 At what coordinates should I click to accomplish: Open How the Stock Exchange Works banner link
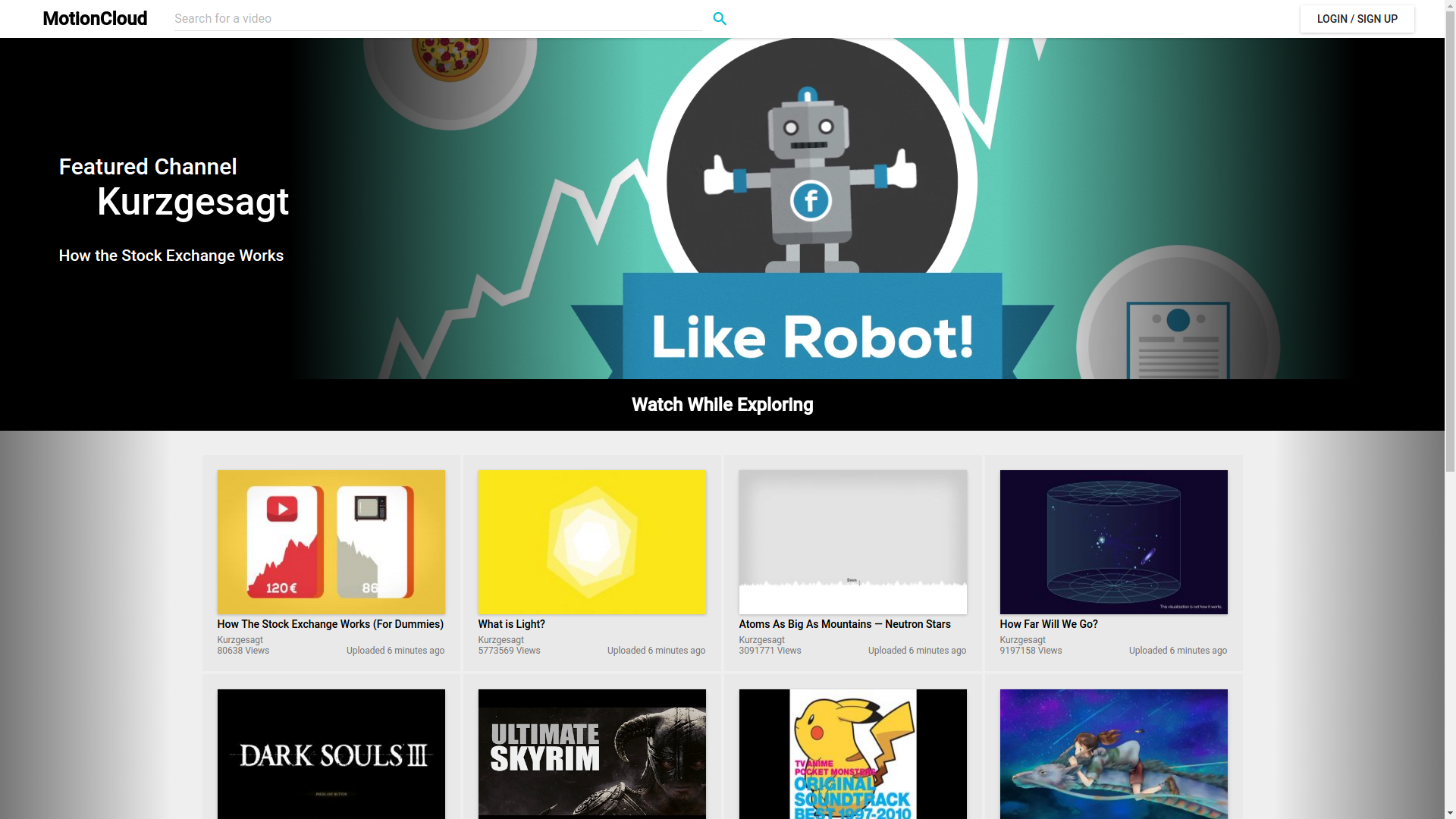(171, 256)
